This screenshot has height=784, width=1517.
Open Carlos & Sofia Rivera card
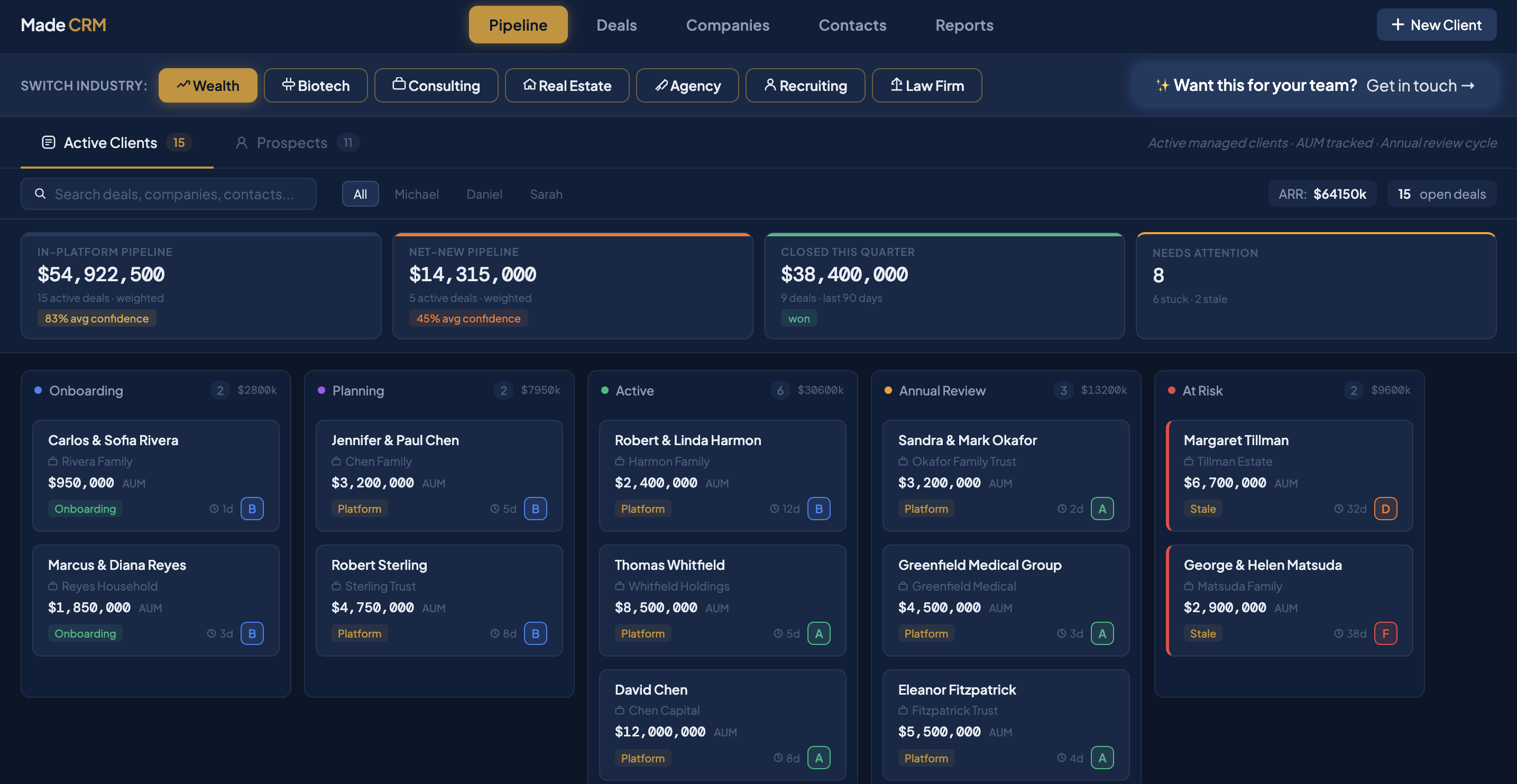click(x=155, y=475)
